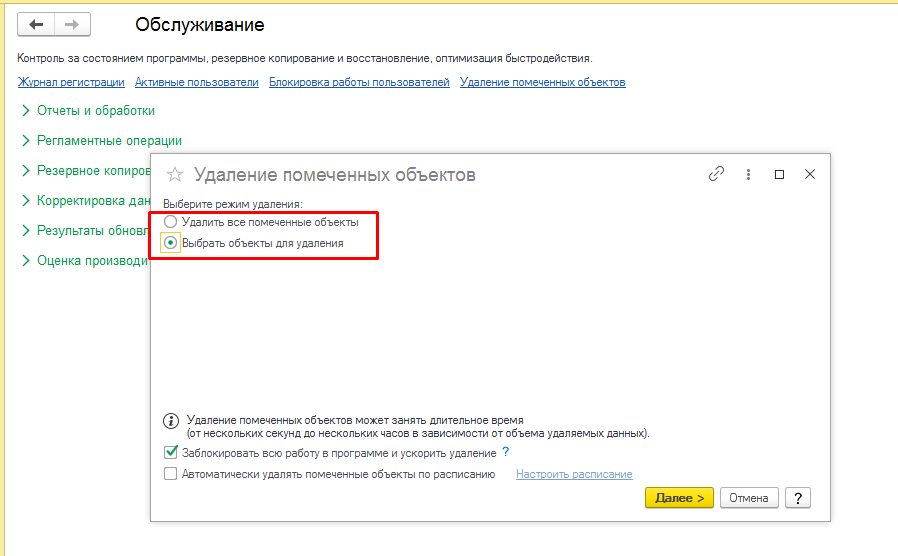Click the Далее > button
This screenshot has width=898, height=556.
tap(679, 498)
